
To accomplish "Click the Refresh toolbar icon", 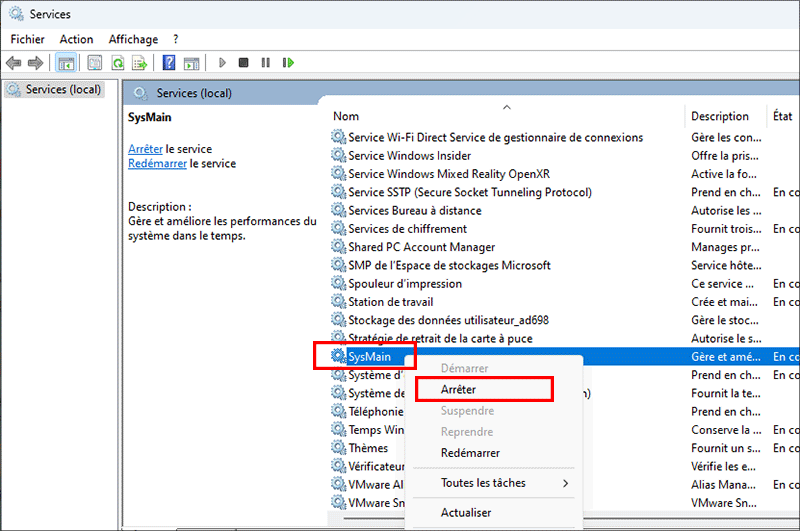I will 118,63.
